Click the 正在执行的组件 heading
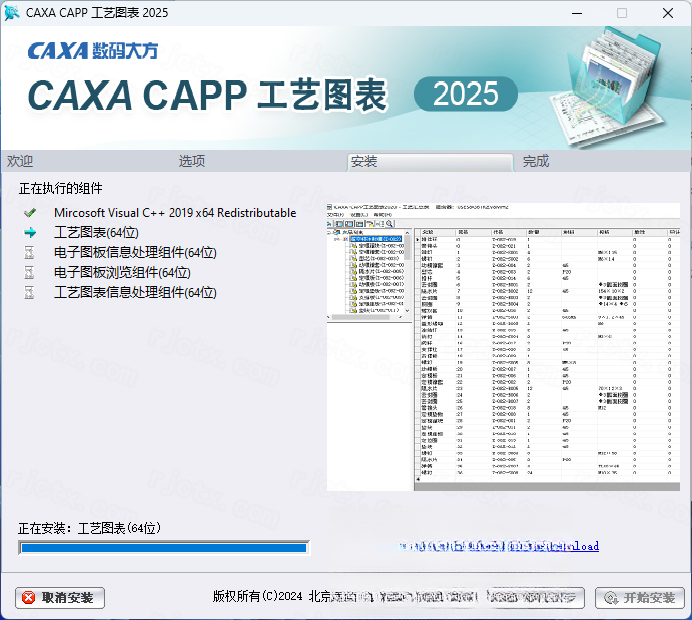692x620 pixels. pos(60,188)
